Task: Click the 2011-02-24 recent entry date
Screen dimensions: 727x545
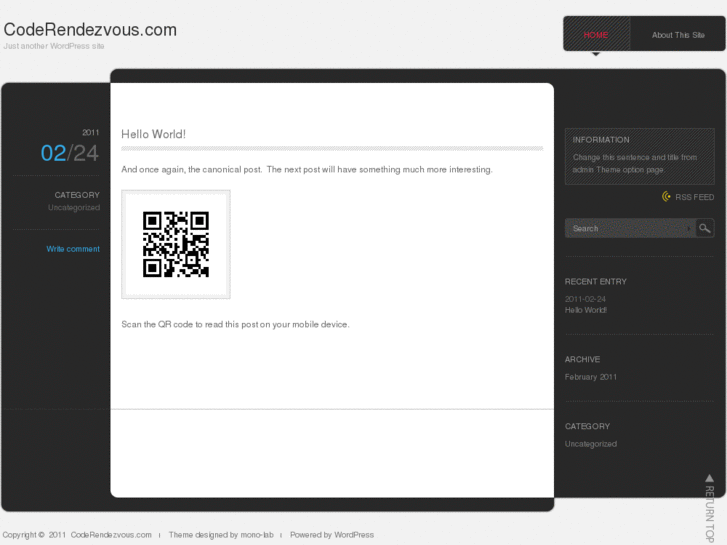Action: pyautogui.click(x=585, y=299)
